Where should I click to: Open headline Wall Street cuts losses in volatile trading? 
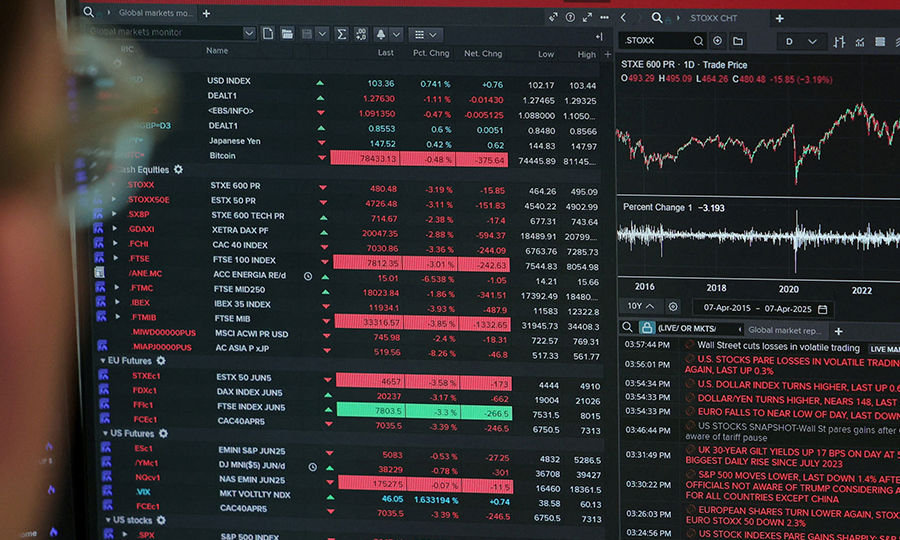tap(778, 347)
